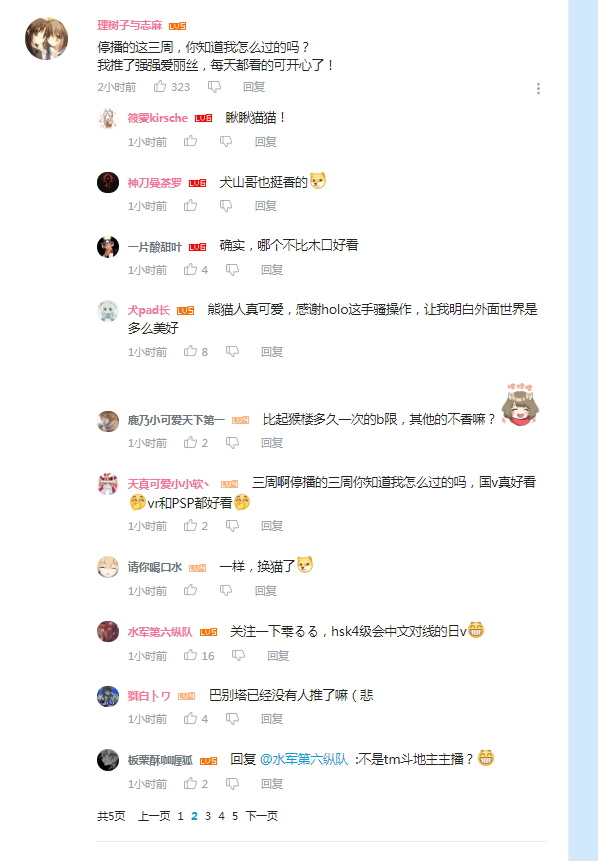Screen dimensions: 598x861
Task: Like 水军第六纵队's comment with 16 likes
Action: click(190, 655)
